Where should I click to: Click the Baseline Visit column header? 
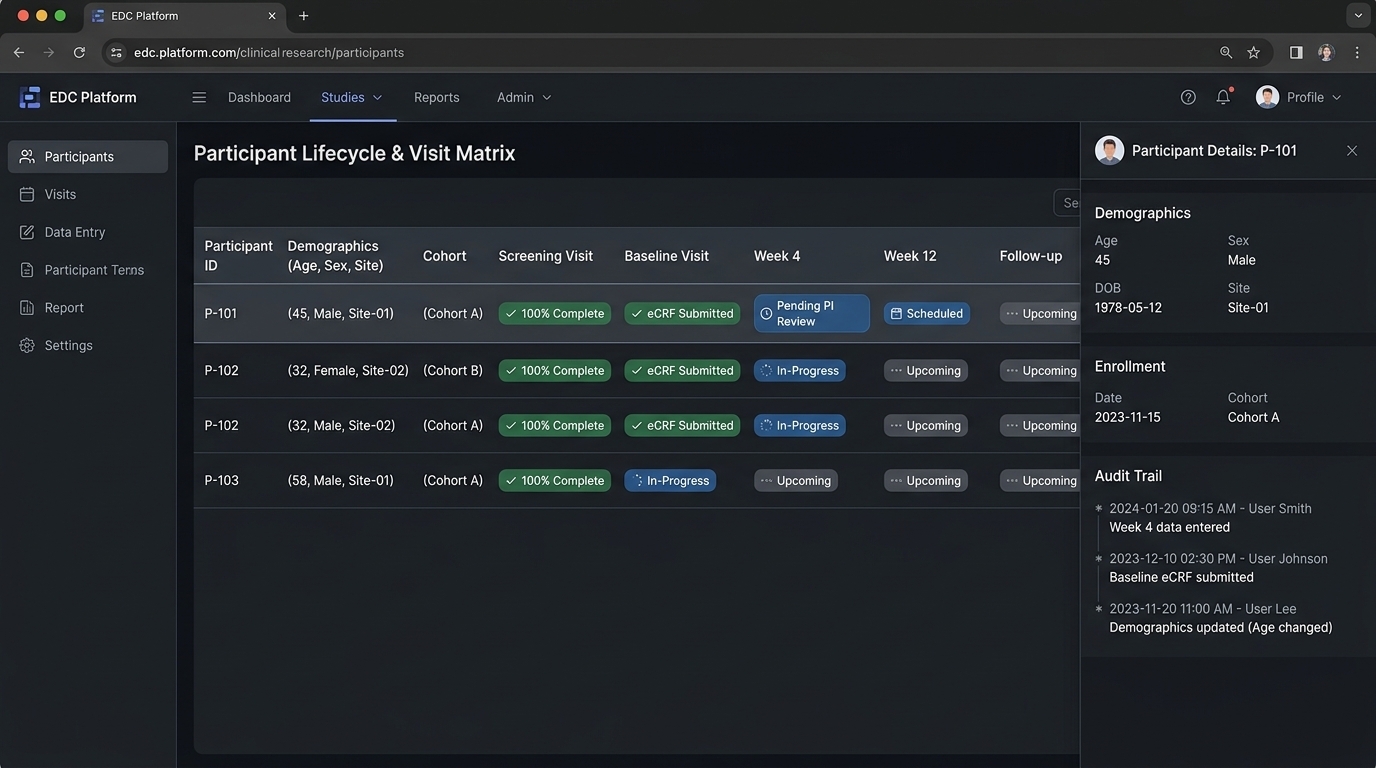tap(667, 256)
